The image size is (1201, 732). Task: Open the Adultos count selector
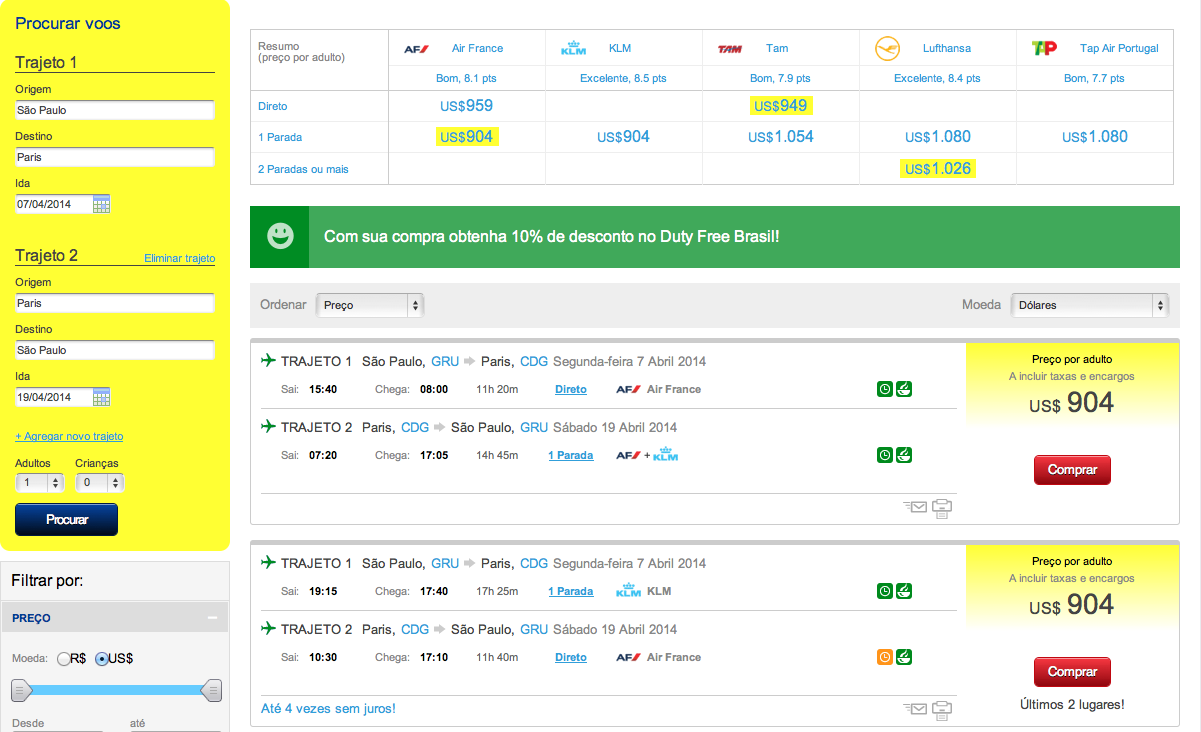click(40, 483)
